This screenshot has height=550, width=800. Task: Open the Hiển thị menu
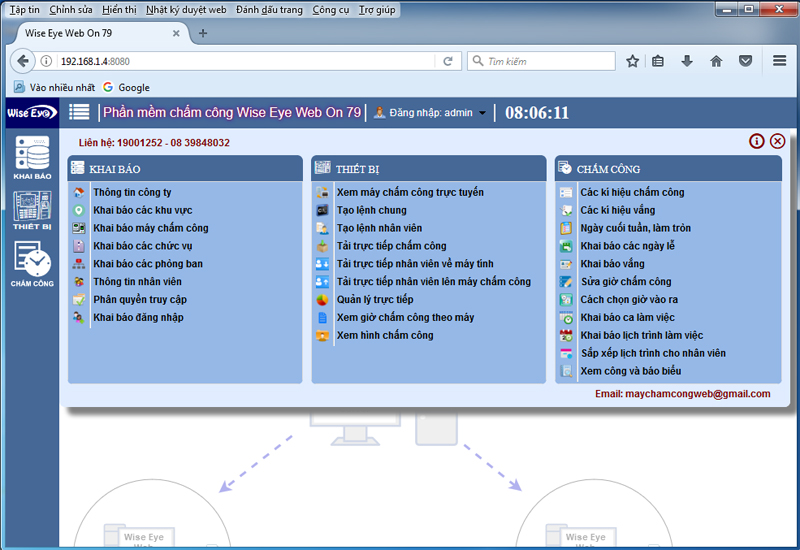[119, 10]
